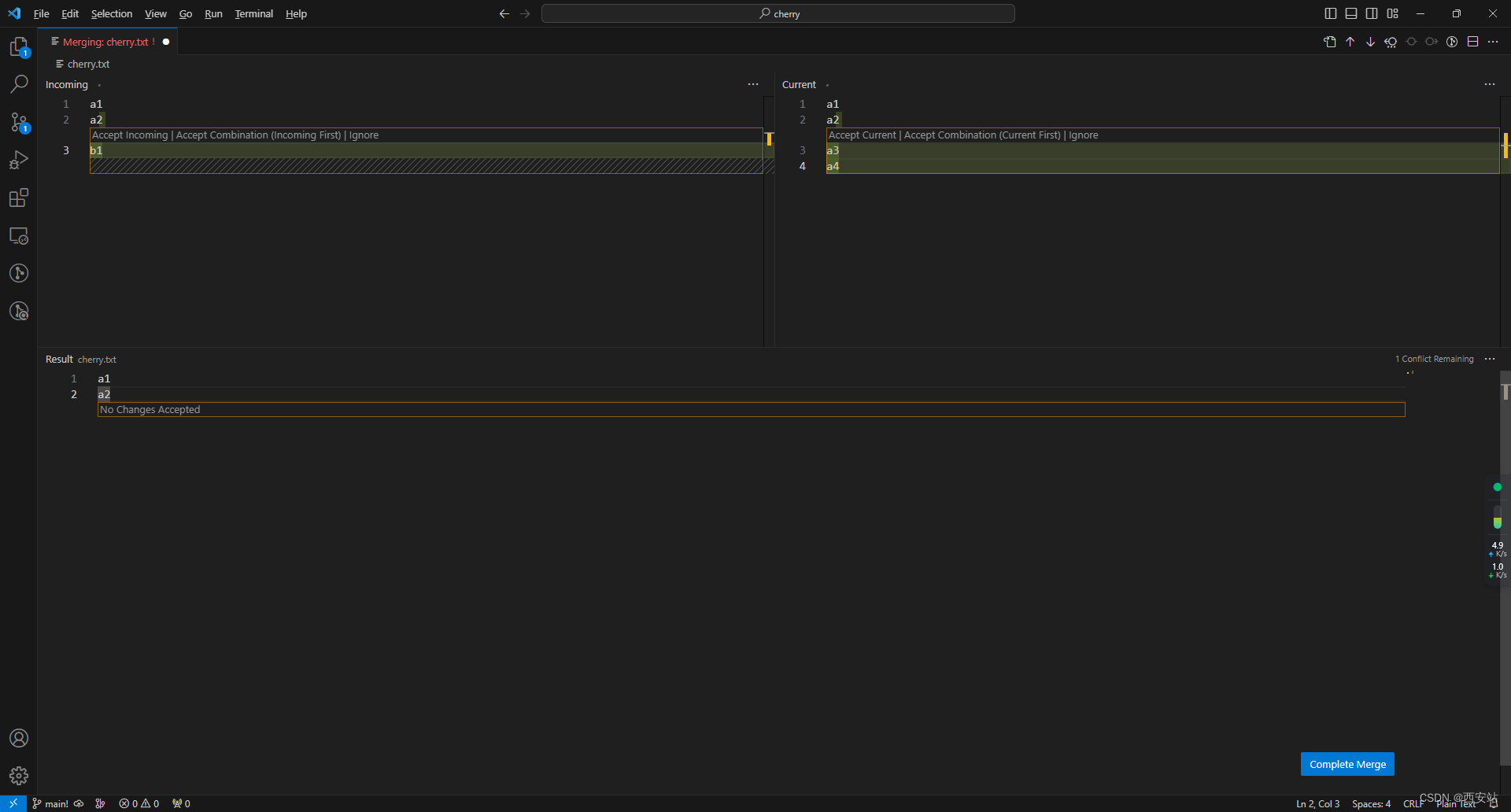Click the right-arrow circle icon in the editor toolbar
1511x812 pixels.
pos(1432,42)
